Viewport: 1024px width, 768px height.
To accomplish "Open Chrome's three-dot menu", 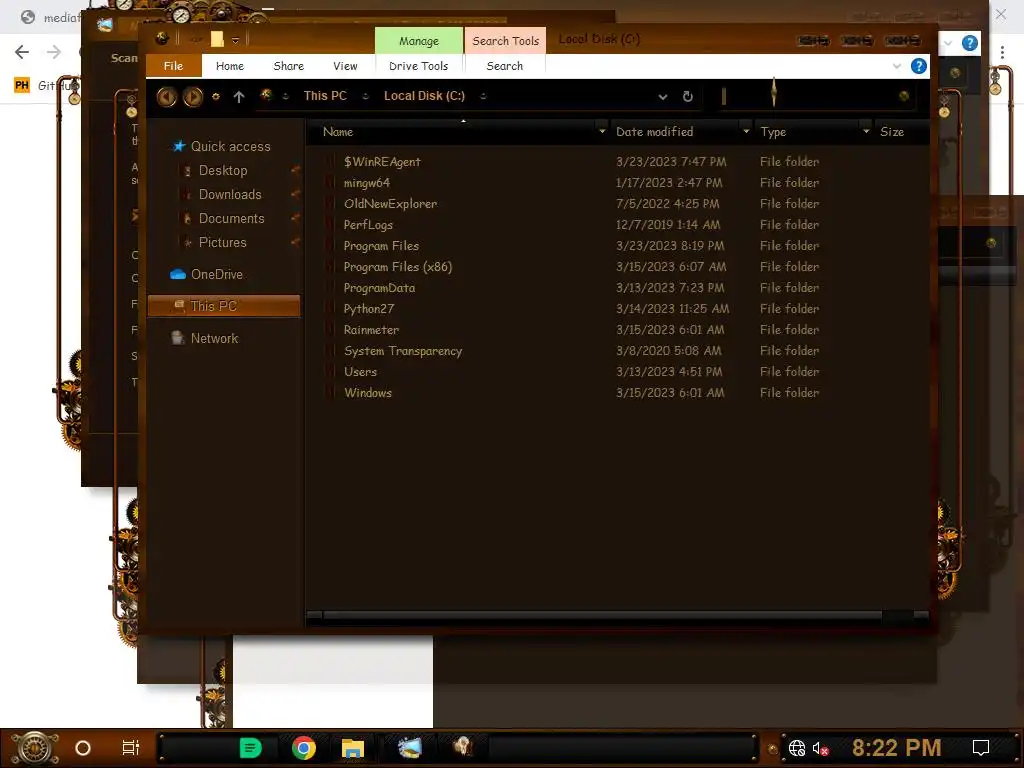I will (1002, 52).
